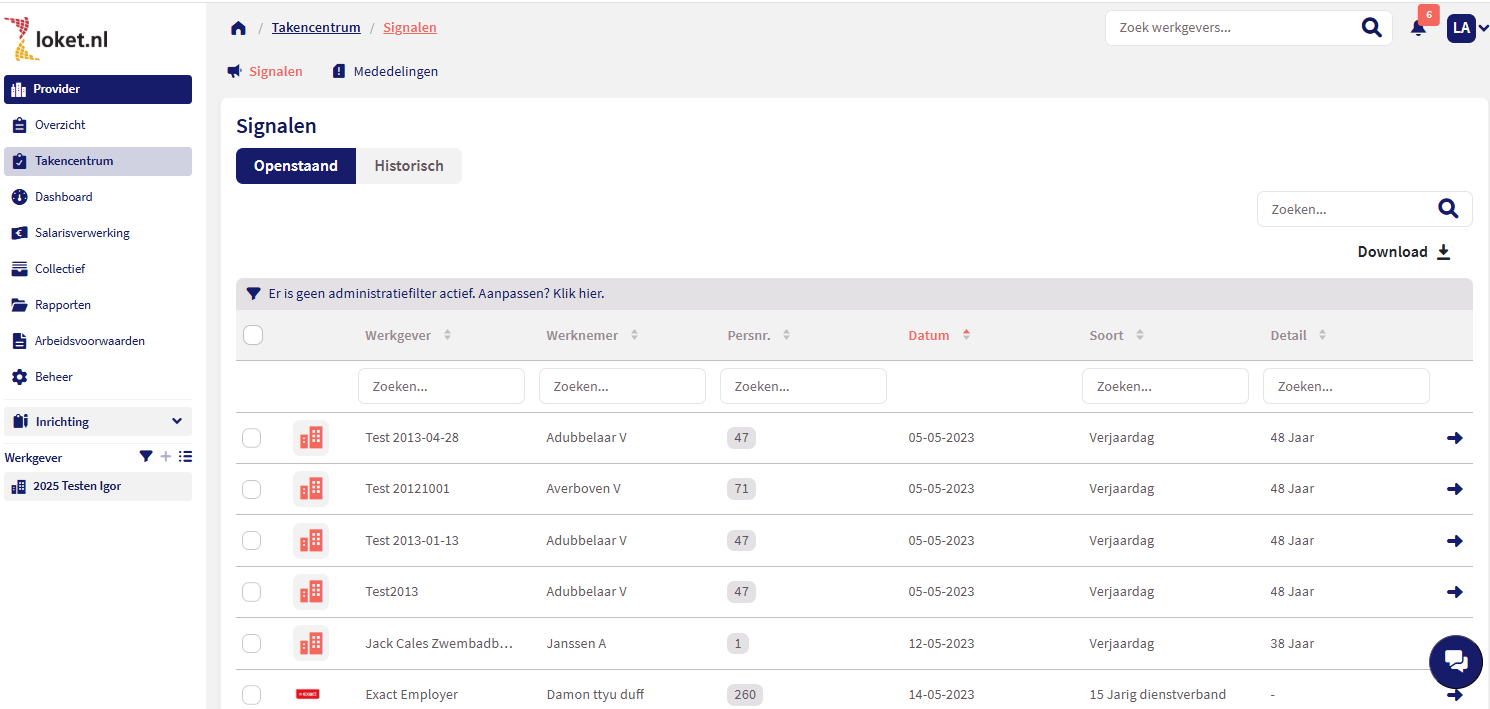Open the LA user account dropdown

1467,28
